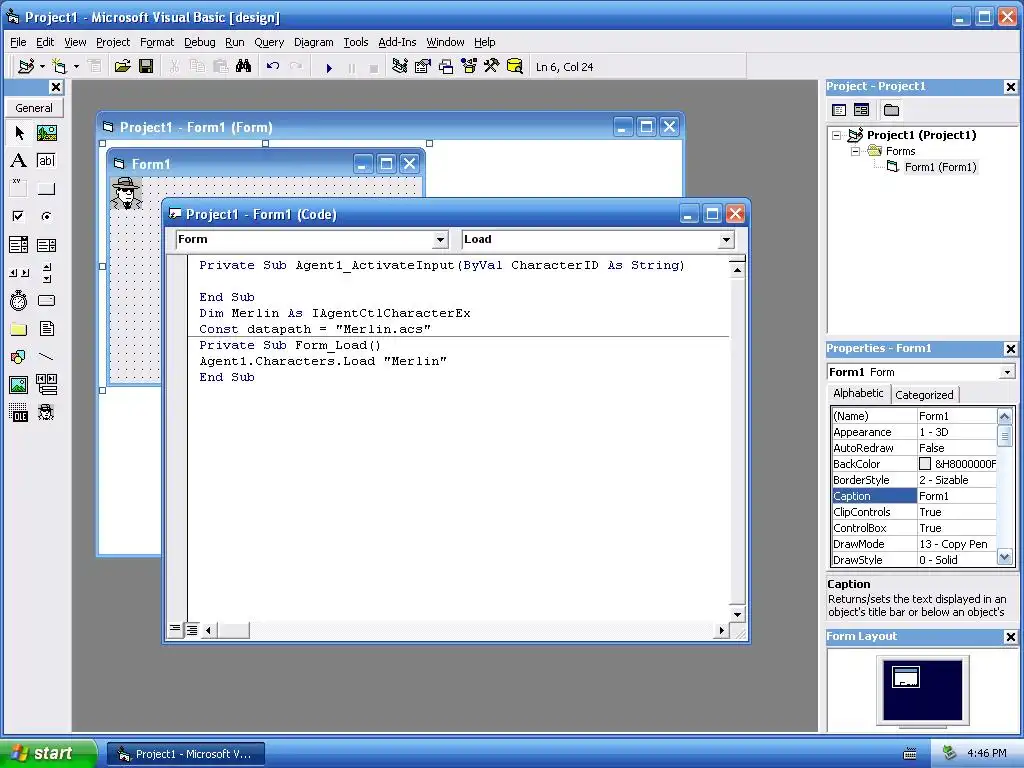Screen dimensions: 1024x768
Task: Select the CommandButton control tool
Action: click(x=46, y=189)
